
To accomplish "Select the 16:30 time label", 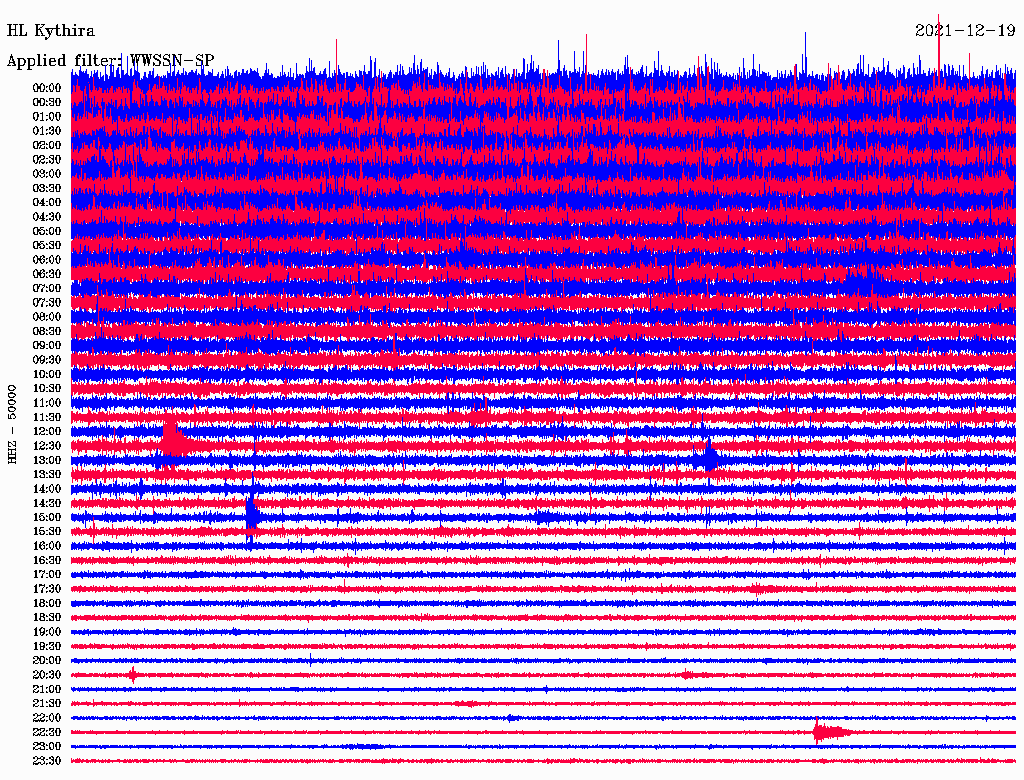I will coord(47,561).
